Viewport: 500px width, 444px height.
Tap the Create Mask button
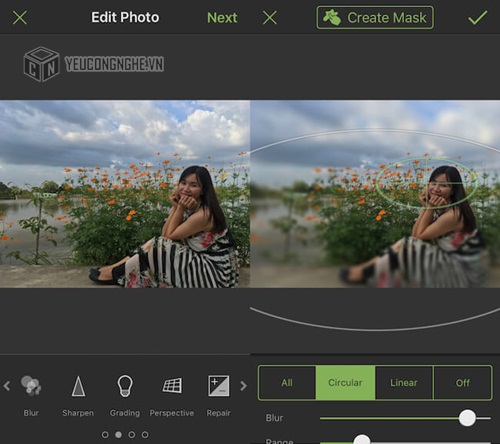click(x=375, y=17)
